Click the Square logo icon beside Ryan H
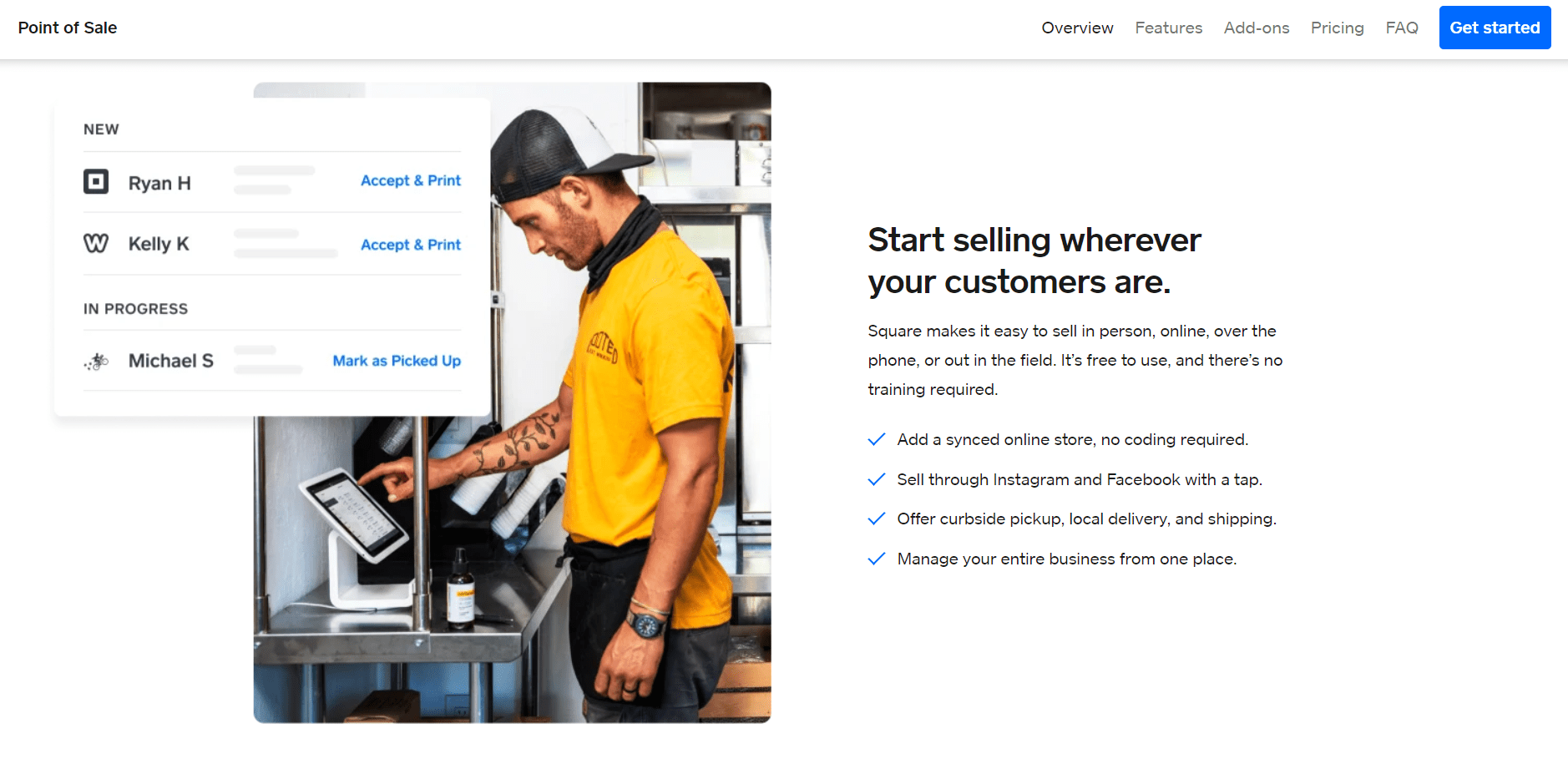Viewport: 1568px width, 764px height. point(96,181)
